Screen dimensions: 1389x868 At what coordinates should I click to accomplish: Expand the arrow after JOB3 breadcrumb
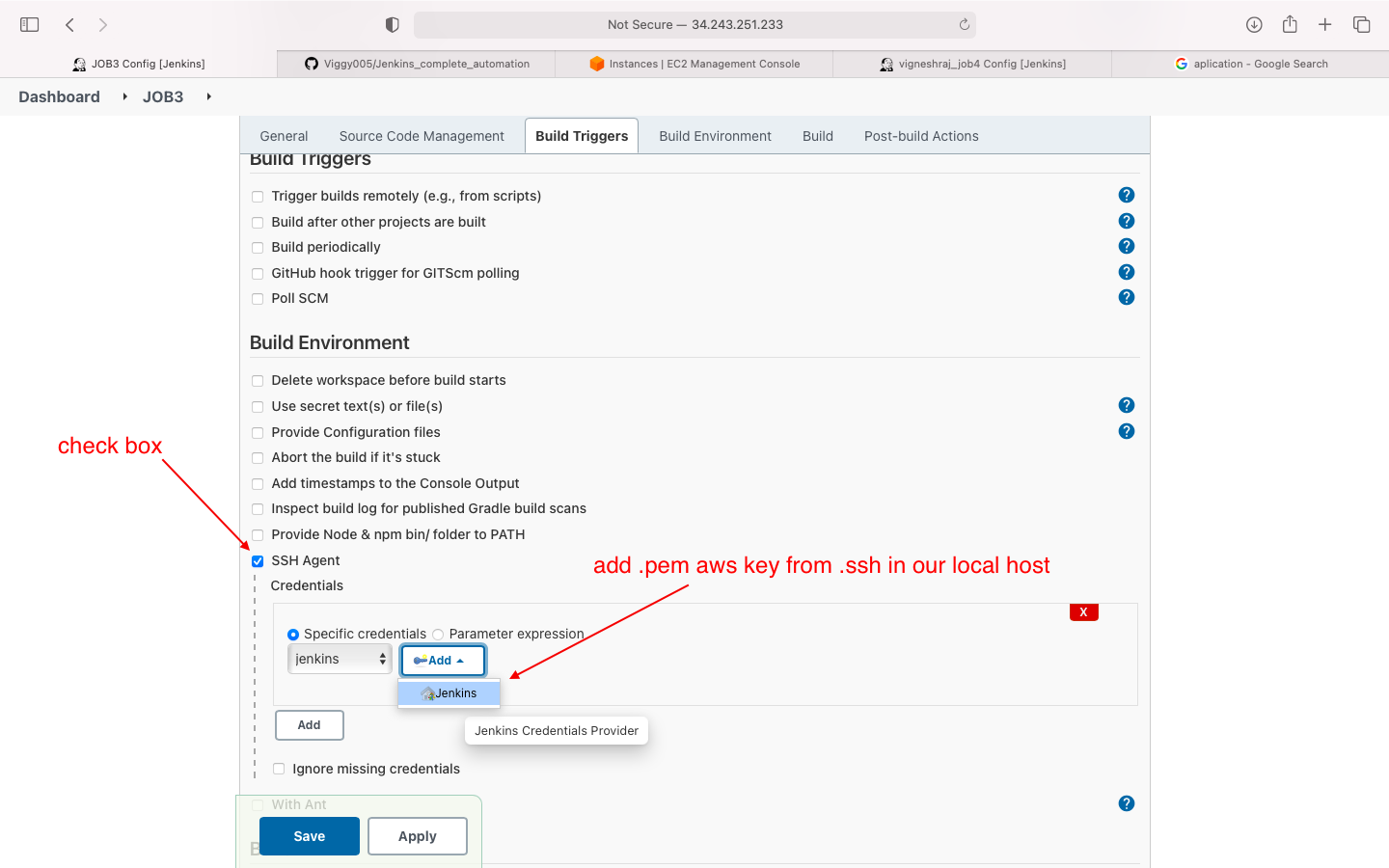(208, 96)
